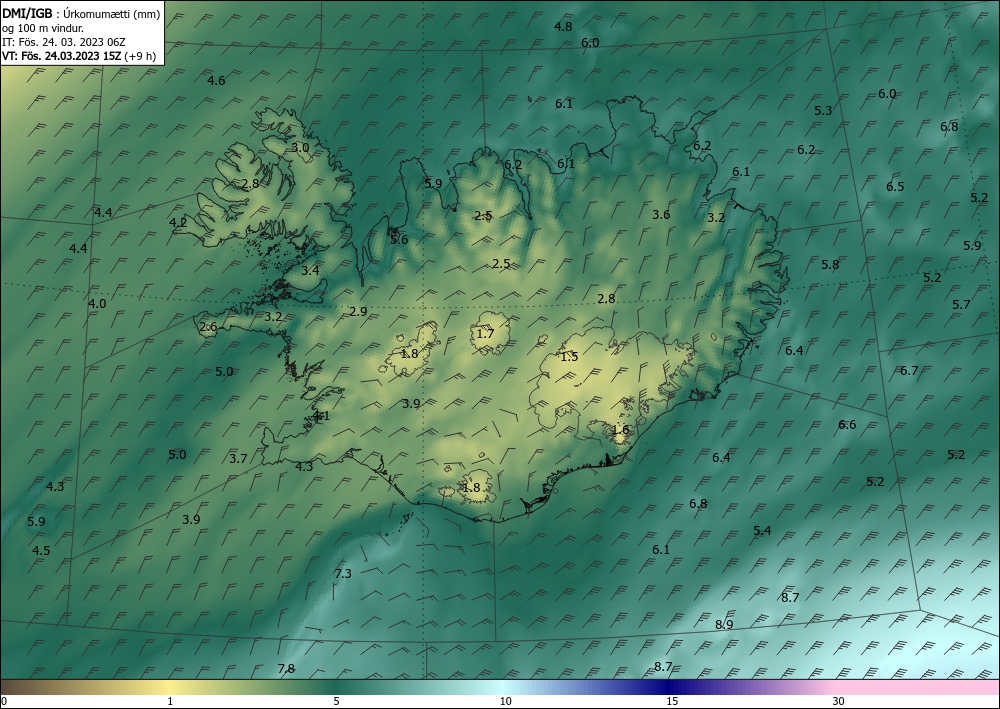Click the 4.5 value label

click(41, 551)
